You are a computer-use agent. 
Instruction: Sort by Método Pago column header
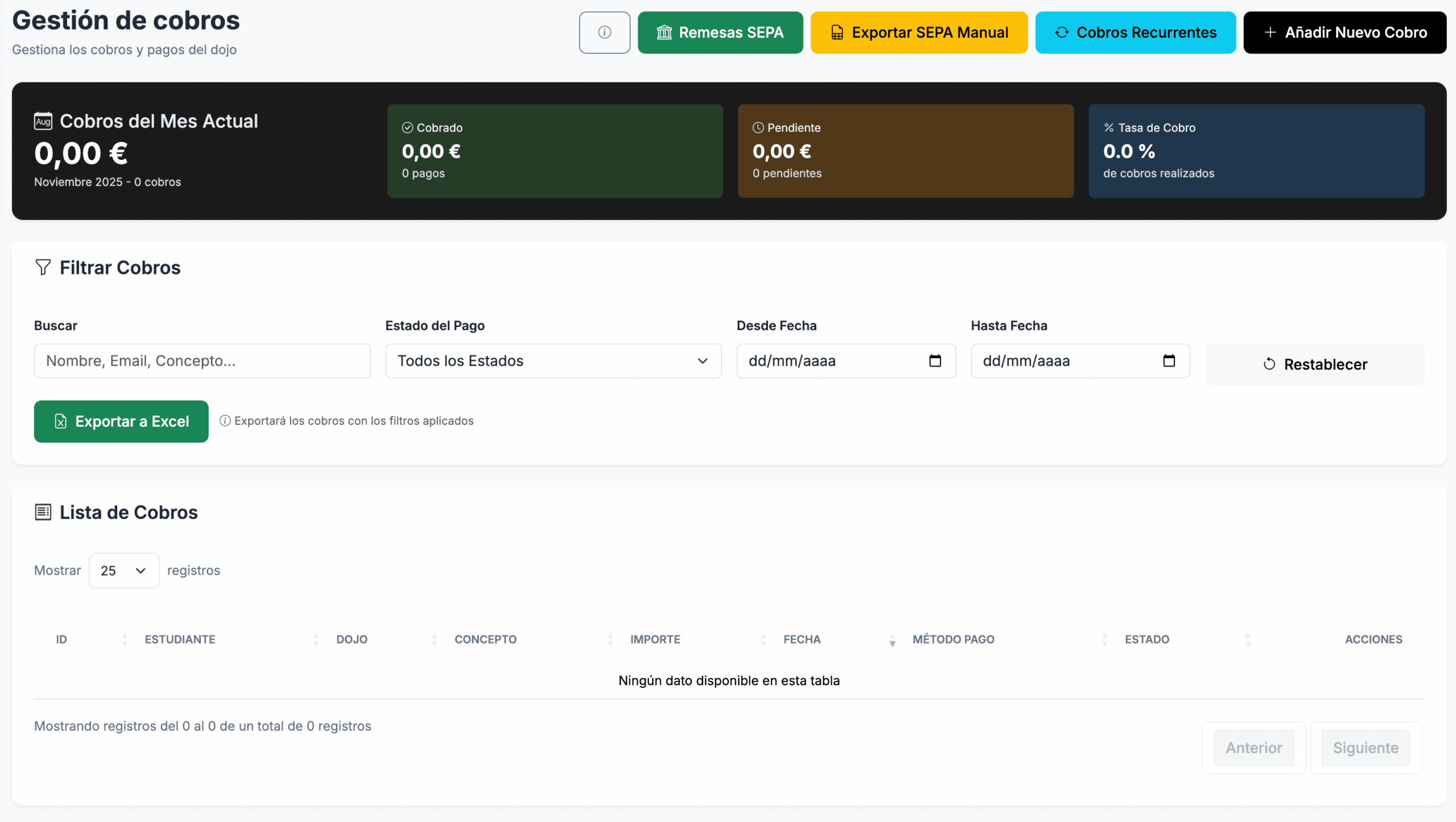pyautogui.click(x=953, y=640)
